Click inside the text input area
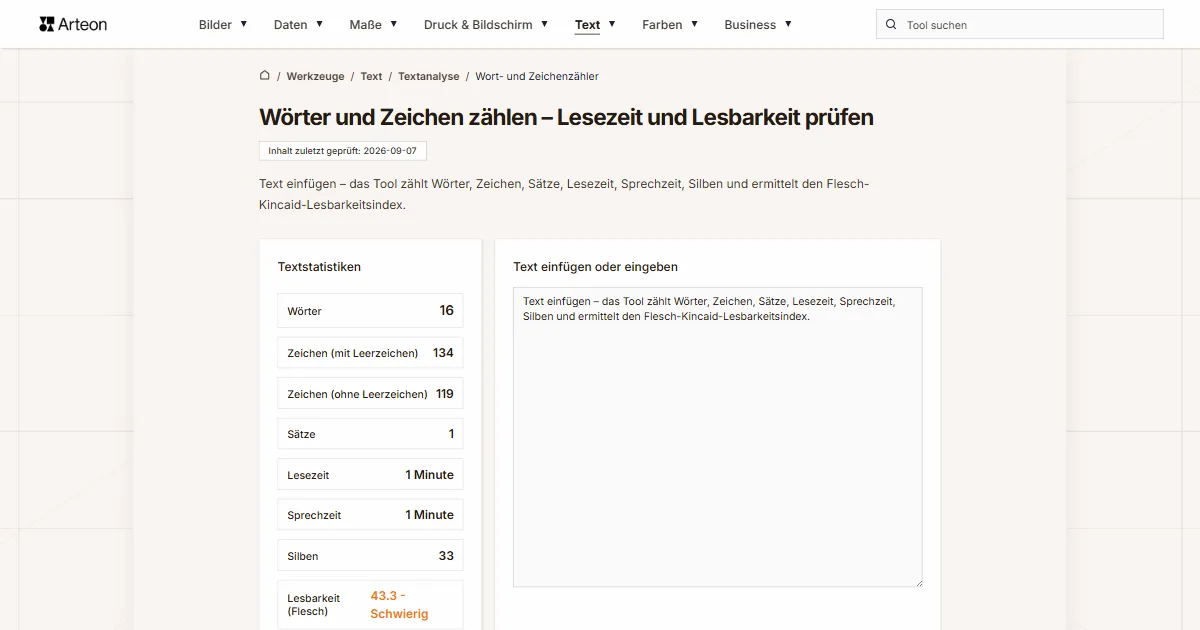The width and height of the screenshot is (1200, 630). [717, 437]
